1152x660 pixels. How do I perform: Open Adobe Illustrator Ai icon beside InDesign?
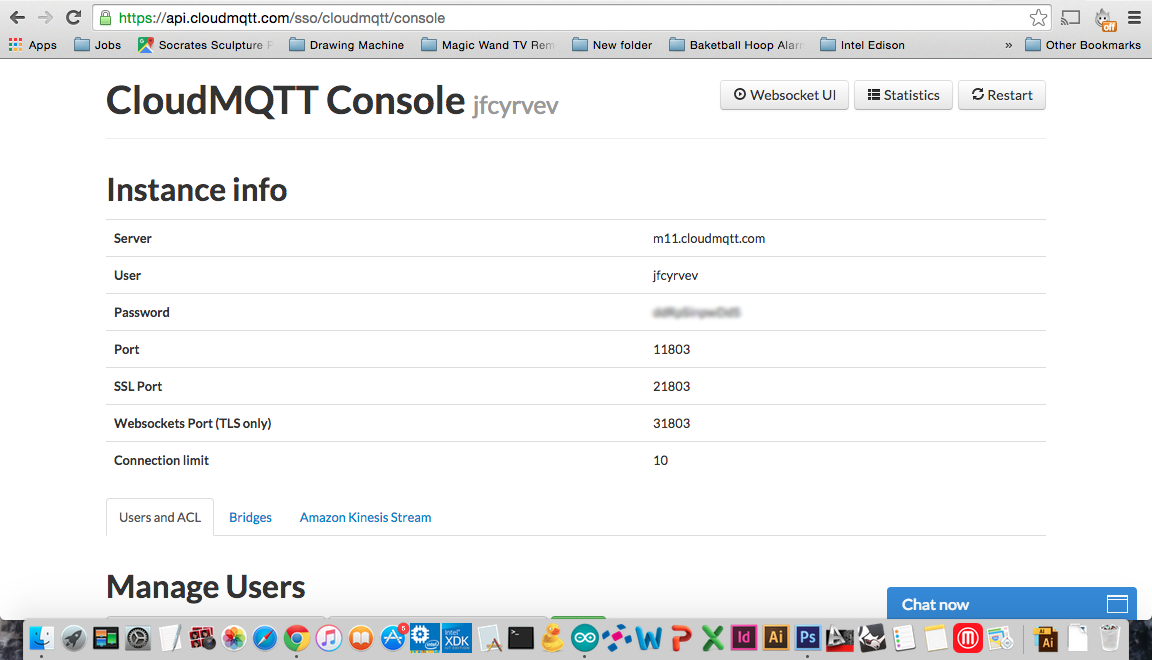click(775, 637)
